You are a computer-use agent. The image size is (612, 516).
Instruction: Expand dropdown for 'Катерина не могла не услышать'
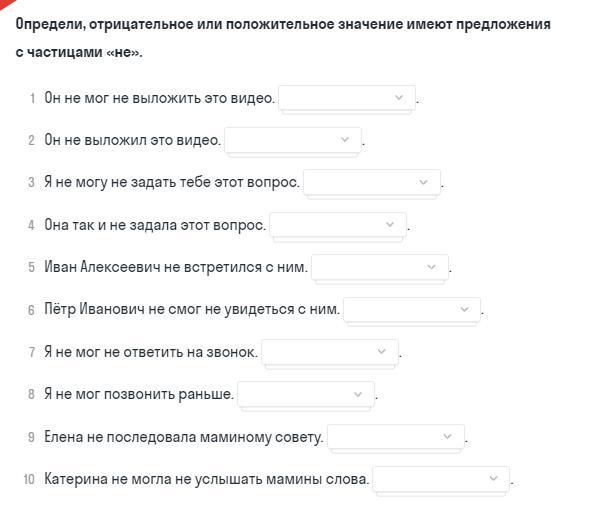coord(440,479)
